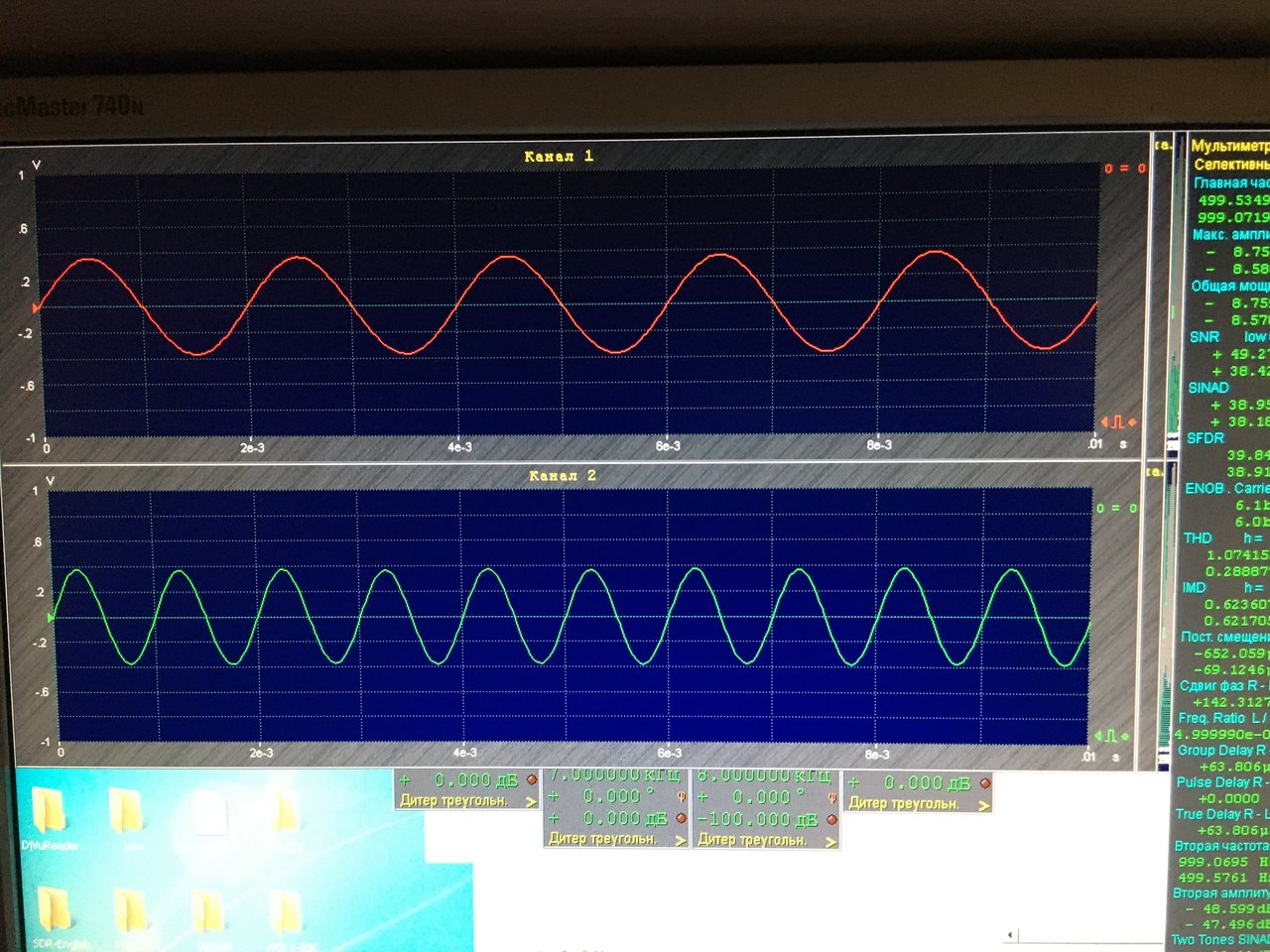This screenshot has width=1270, height=952.
Task: Click the SINAD label in the multimeter panel
Action: tap(1207, 388)
